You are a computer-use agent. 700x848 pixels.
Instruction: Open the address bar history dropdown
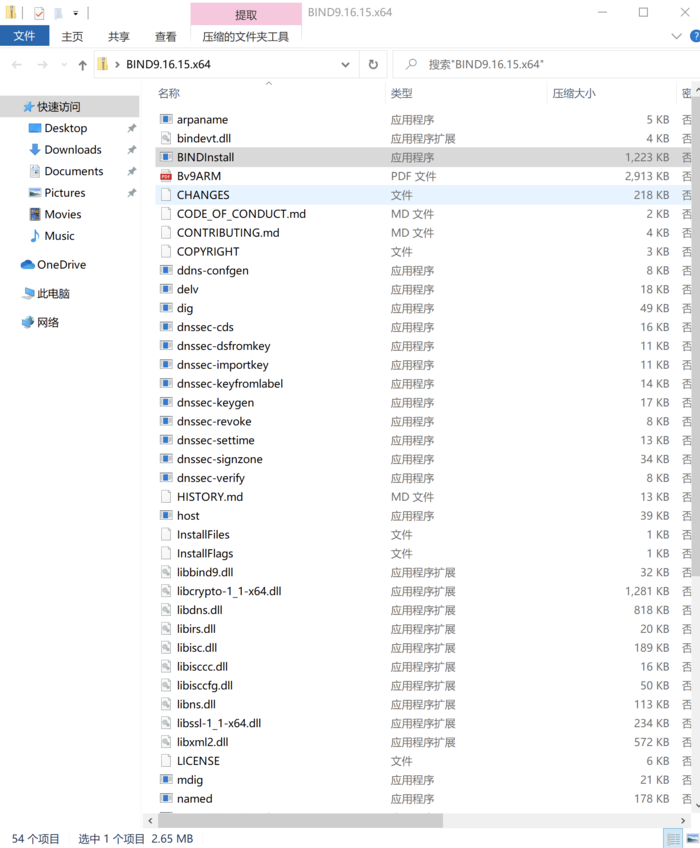[x=345, y=65]
